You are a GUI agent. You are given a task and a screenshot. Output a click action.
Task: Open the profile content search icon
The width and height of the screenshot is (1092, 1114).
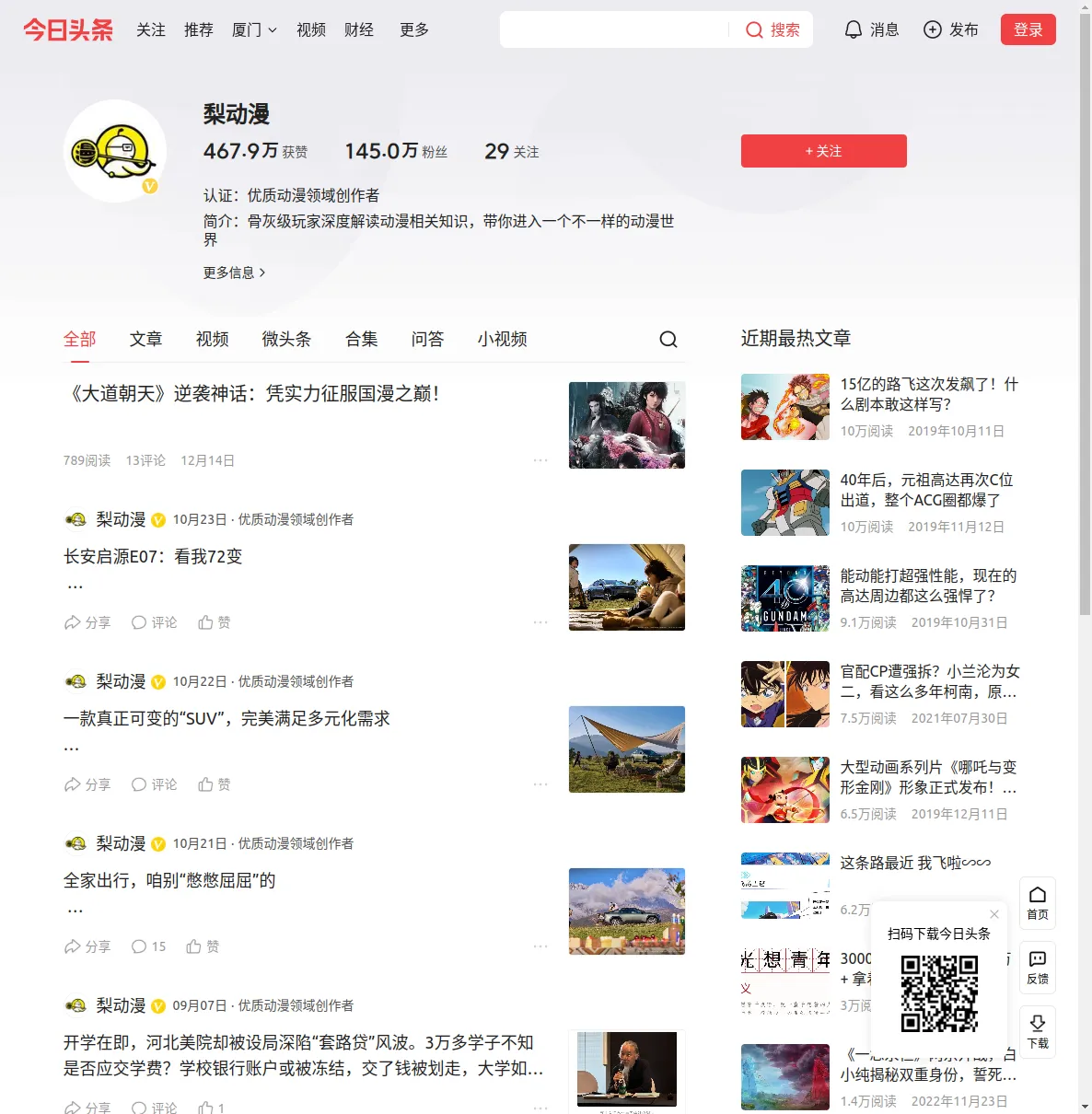pyautogui.click(x=668, y=340)
